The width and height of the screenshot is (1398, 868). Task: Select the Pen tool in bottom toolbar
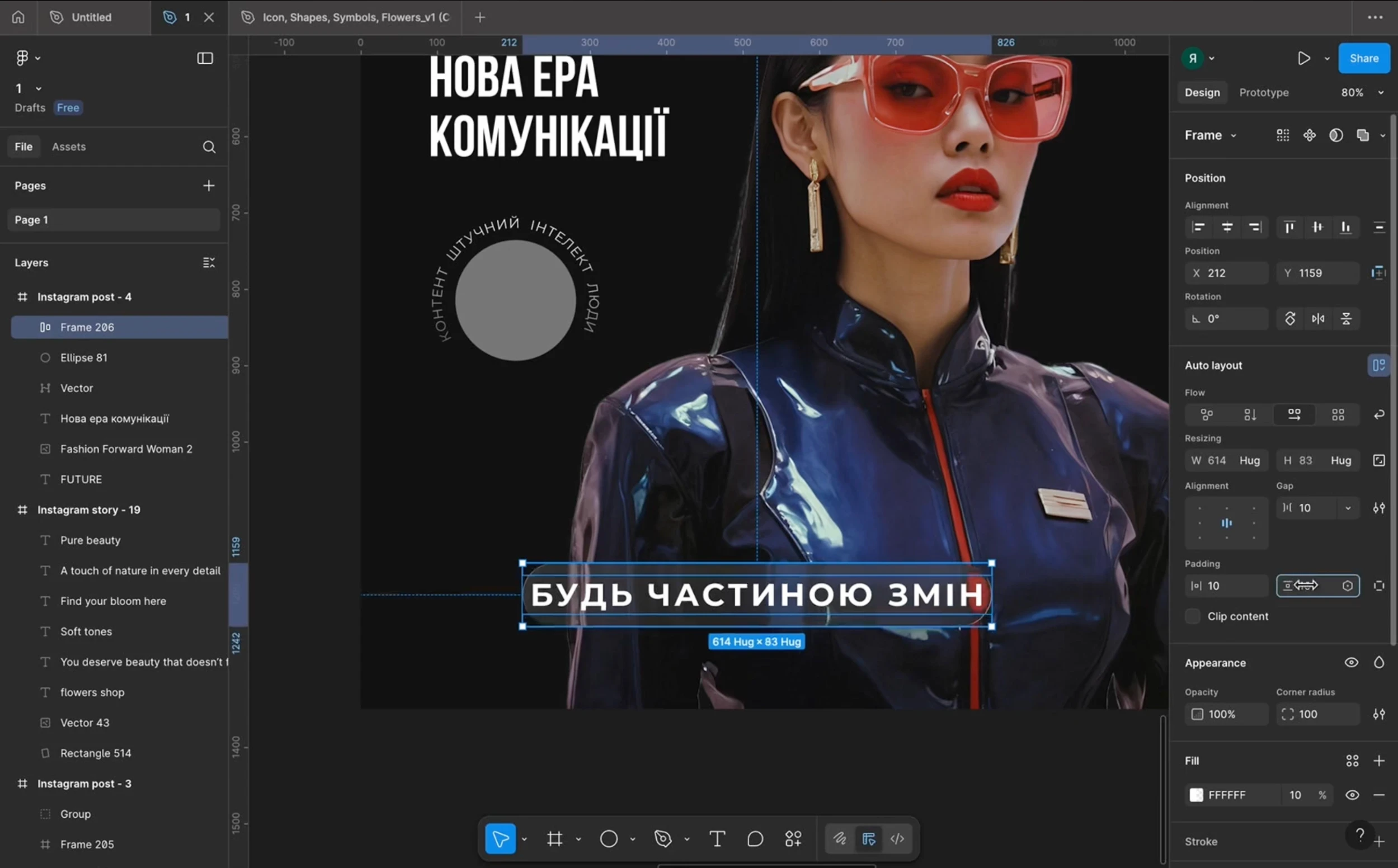tap(662, 839)
